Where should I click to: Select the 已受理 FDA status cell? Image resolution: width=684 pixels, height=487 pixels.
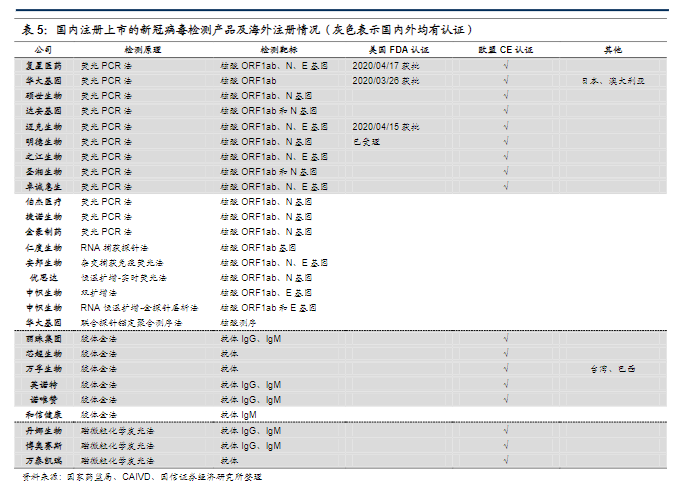tap(367, 142)
